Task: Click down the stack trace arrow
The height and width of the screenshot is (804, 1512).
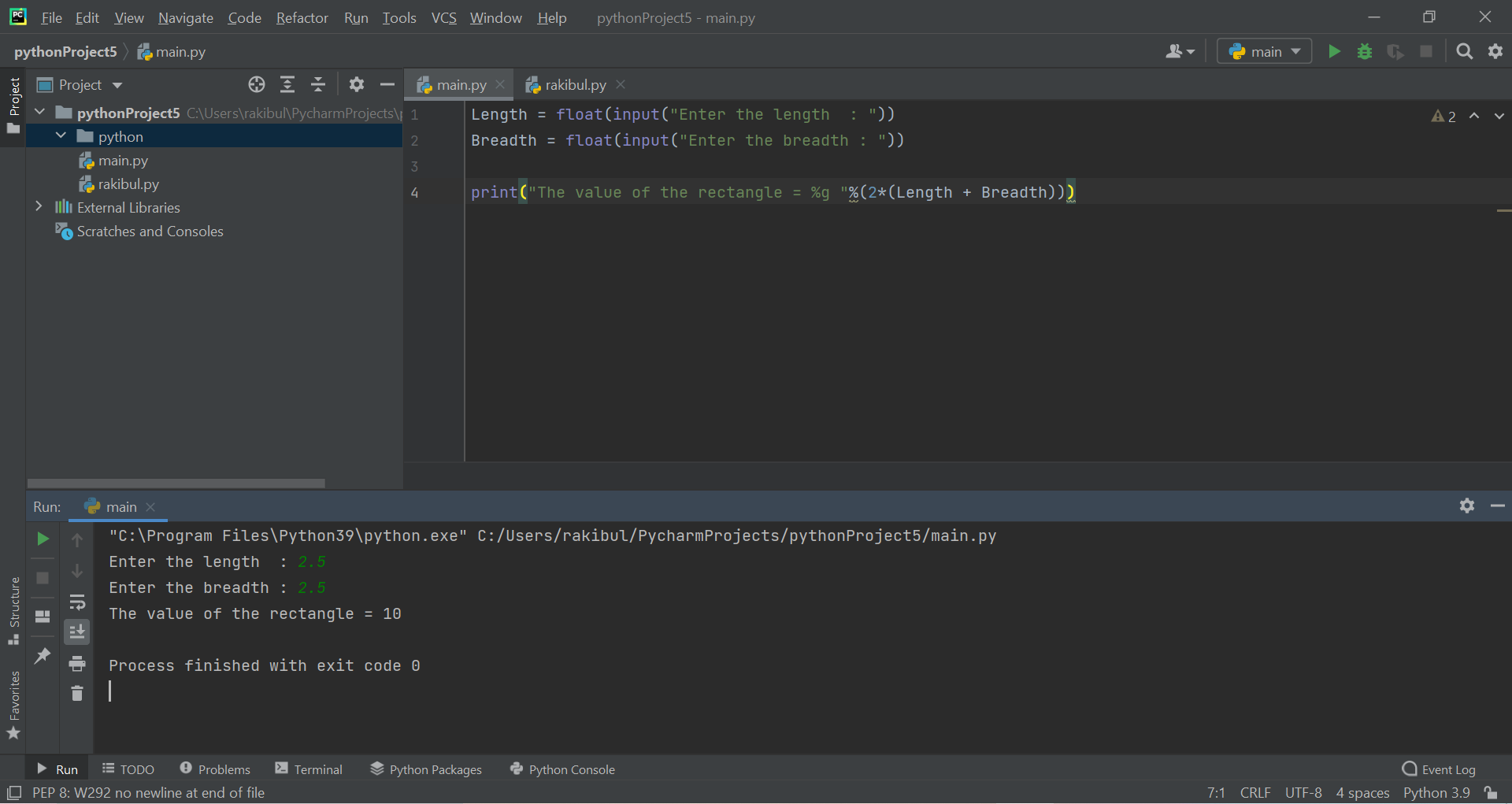Action: coord(77,570)
